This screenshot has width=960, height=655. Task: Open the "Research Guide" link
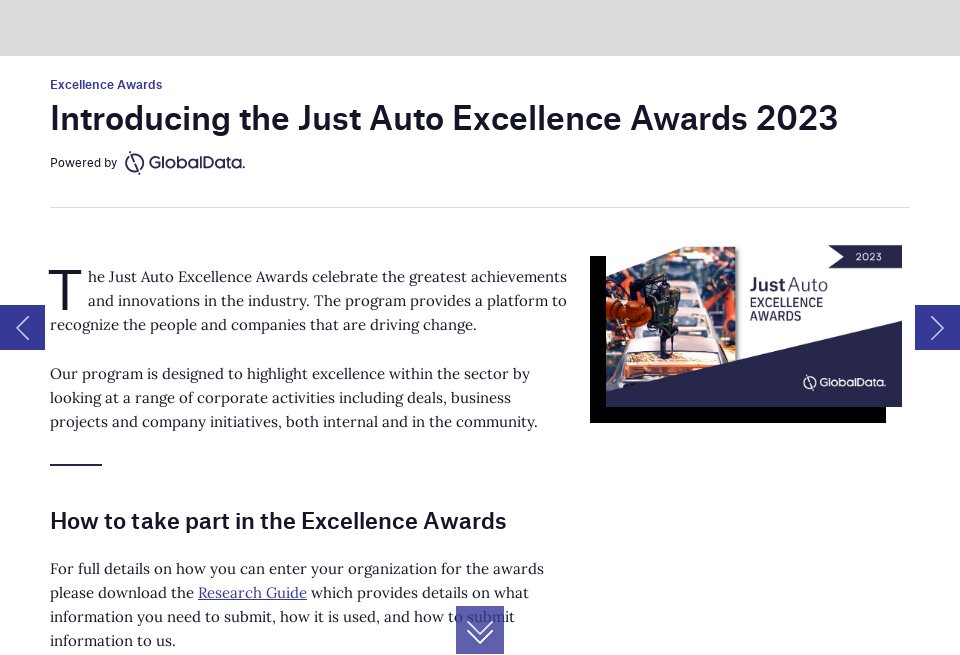pos(252,593)
